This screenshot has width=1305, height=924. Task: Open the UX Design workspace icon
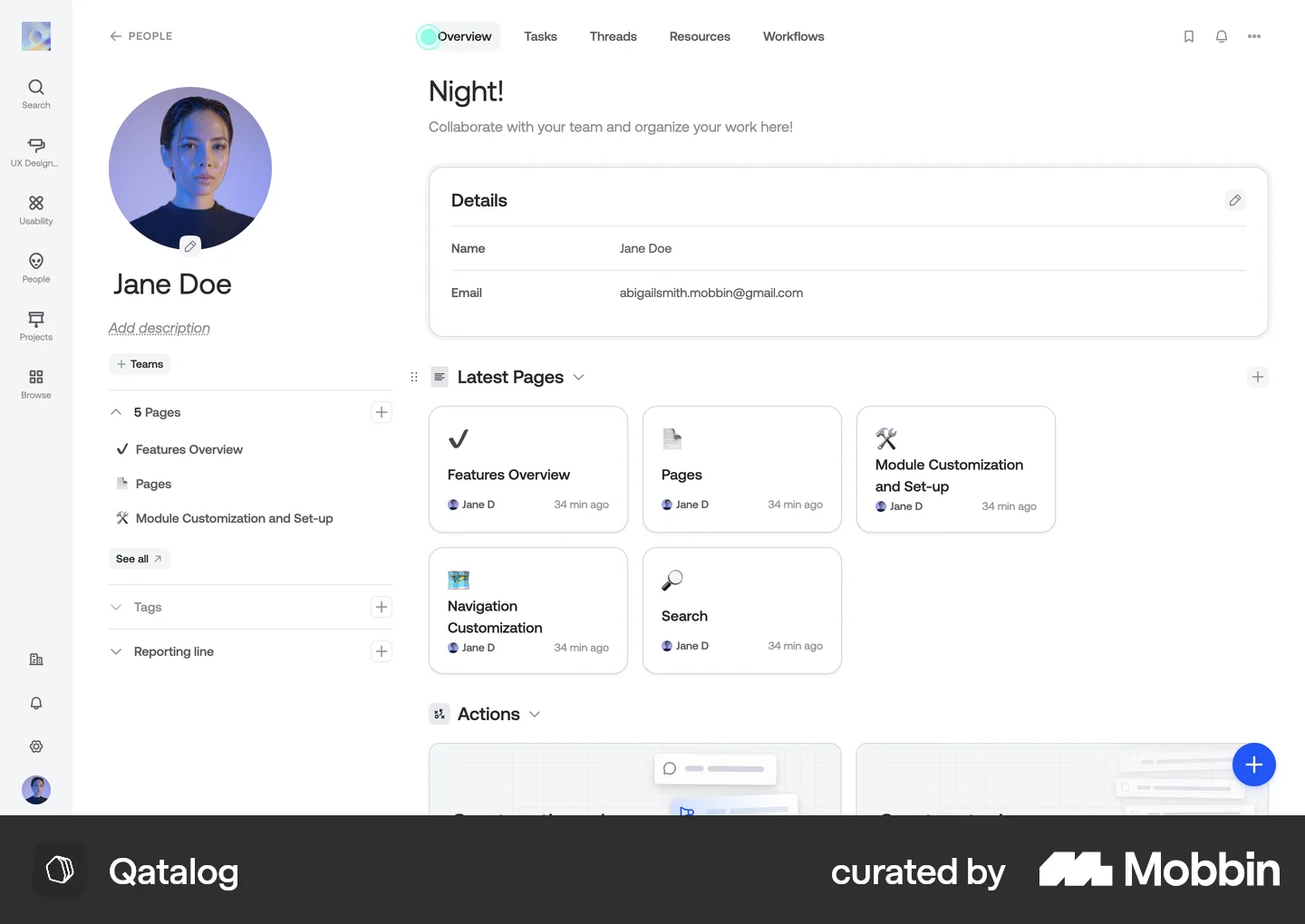click(x=35, y=151)
